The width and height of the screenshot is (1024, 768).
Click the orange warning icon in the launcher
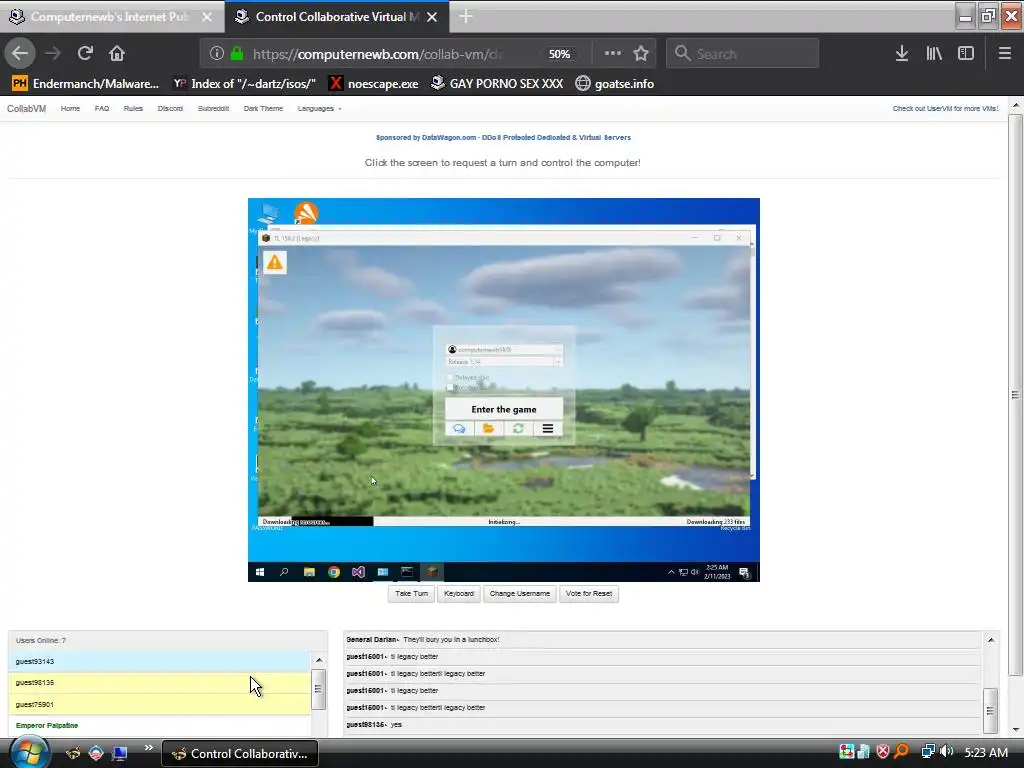click(x=275, y=263)
